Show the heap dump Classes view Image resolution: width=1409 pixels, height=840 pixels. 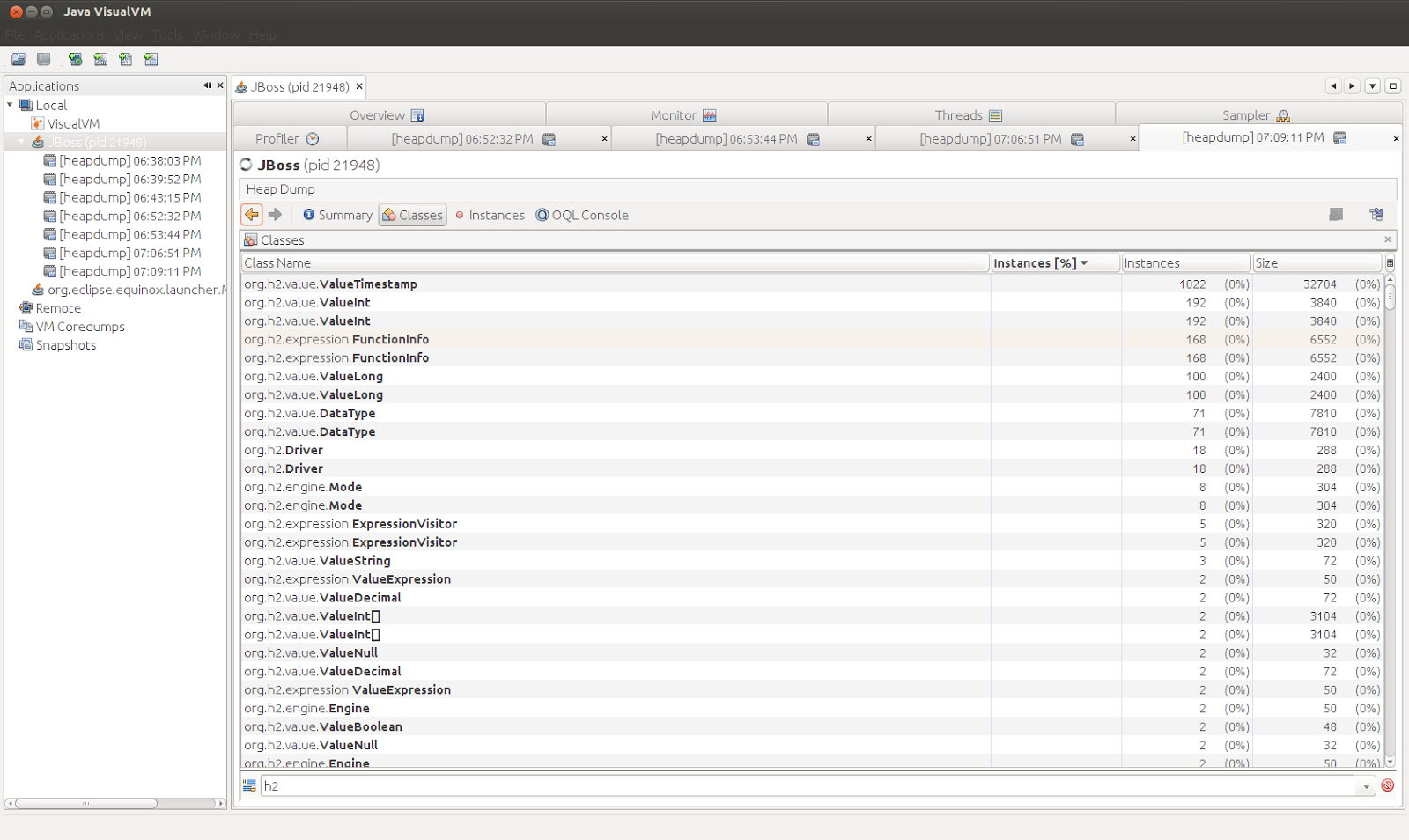tap(412, 215)
